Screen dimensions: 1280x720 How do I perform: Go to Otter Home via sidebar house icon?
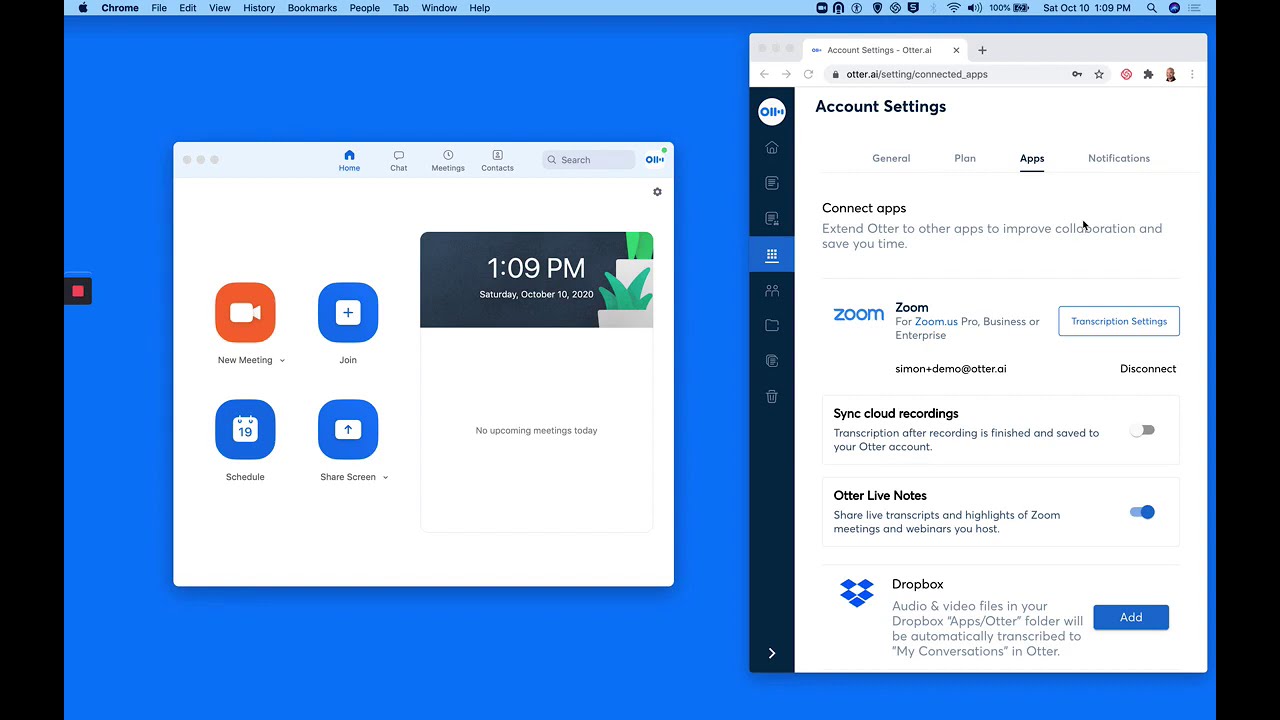772,148
